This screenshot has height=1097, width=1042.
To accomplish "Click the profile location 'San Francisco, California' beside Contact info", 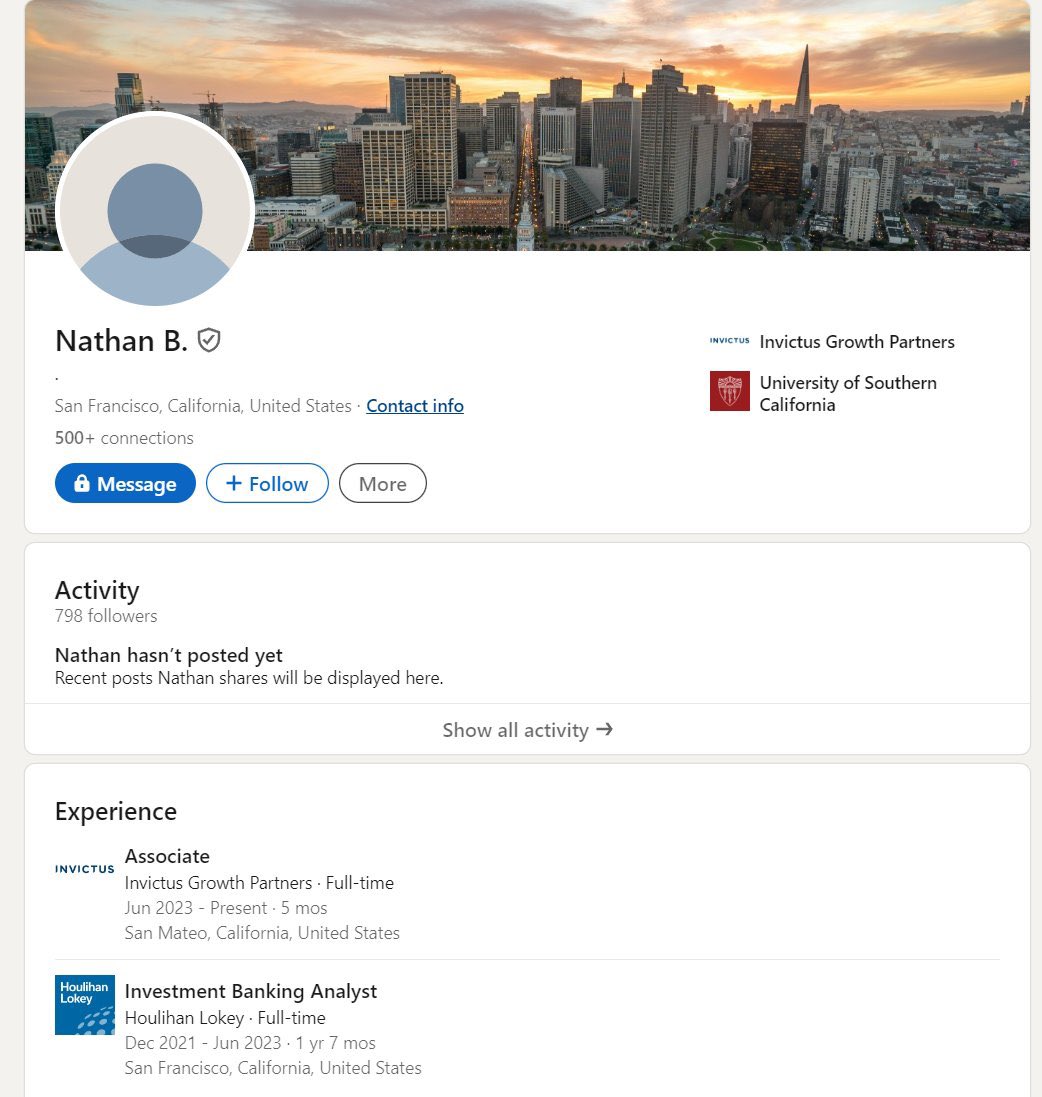I will [203, 406].
